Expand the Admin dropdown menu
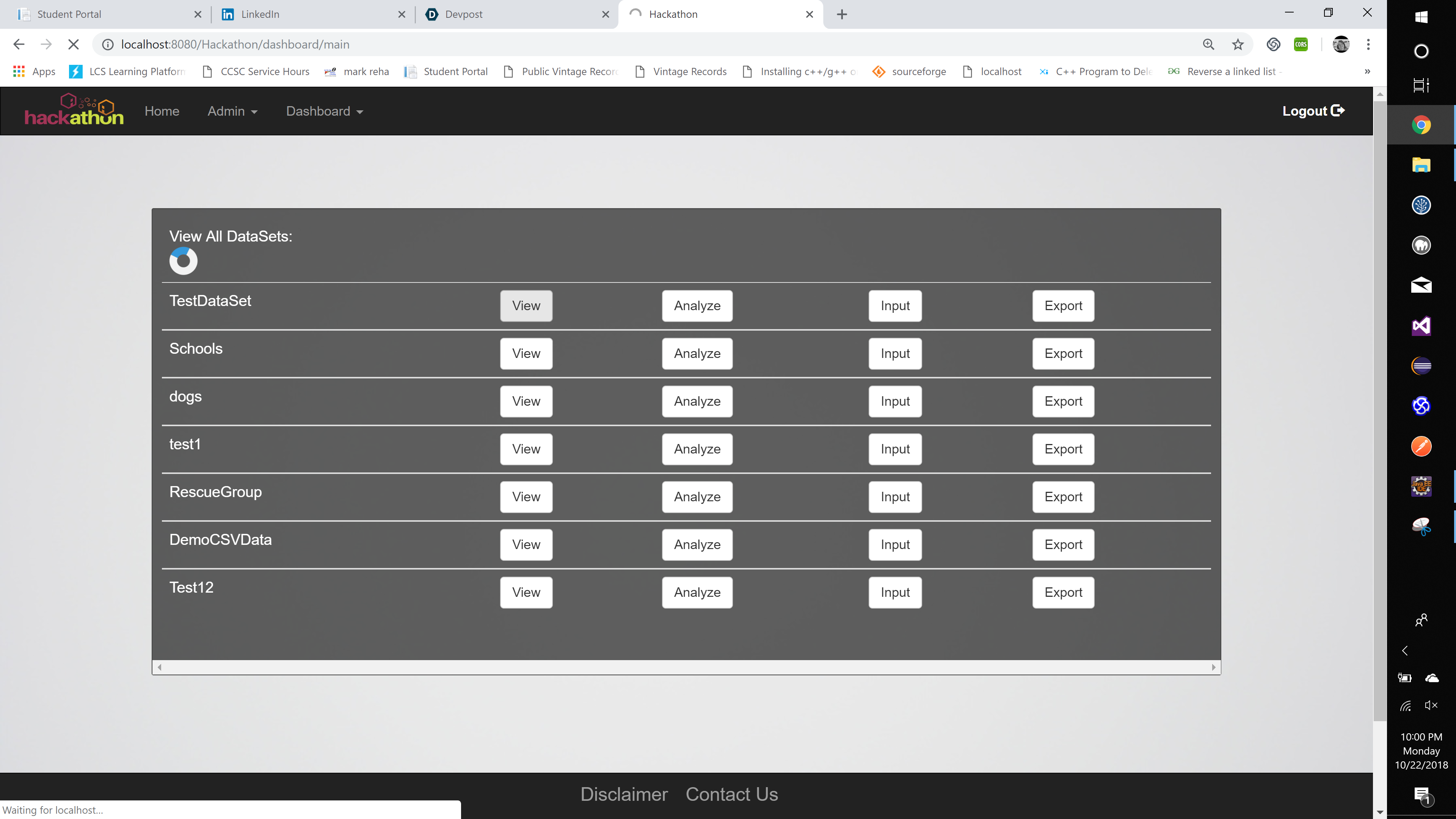This screenshot has width=1456, height=819. (232, 111)
